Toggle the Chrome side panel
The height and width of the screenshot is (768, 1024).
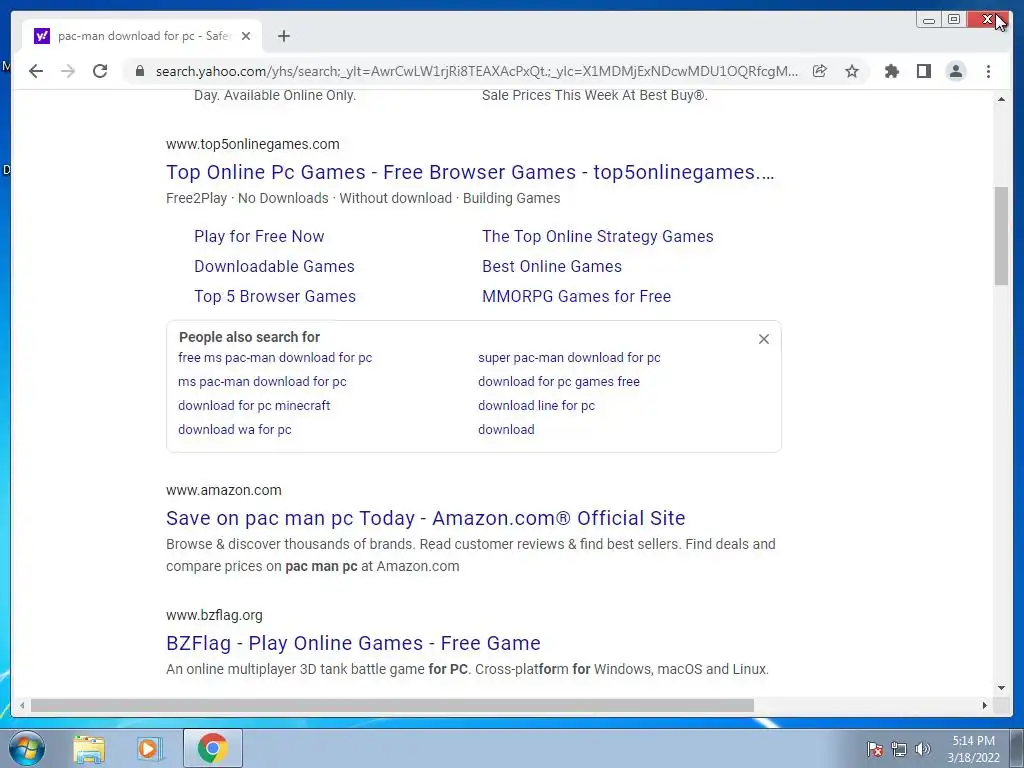click(x=923, y=71)
